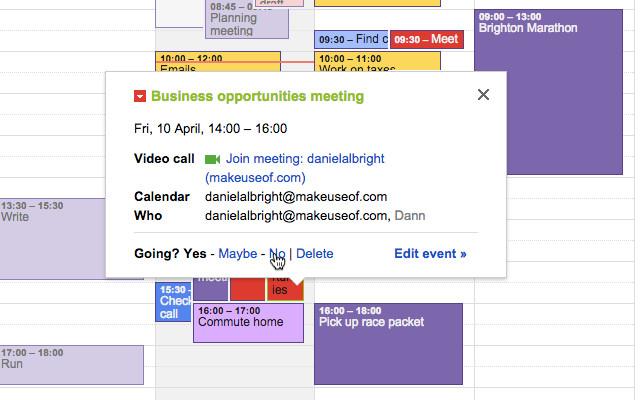The height and width of the screenshot is (400, 640).
Task: Select the Commute home event
Action: click(x=248, y=323)
